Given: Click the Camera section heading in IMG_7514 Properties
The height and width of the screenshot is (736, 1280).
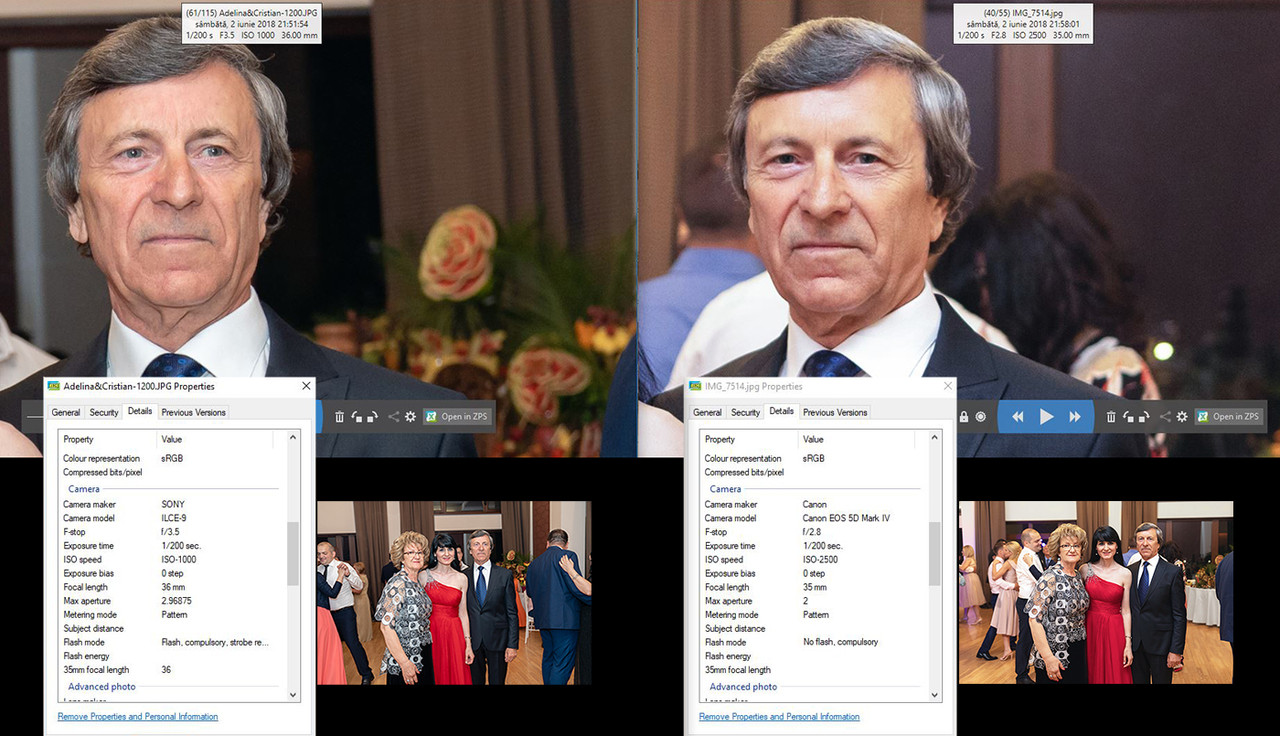Looking at the screenshot, I should [x=725, y=489].
